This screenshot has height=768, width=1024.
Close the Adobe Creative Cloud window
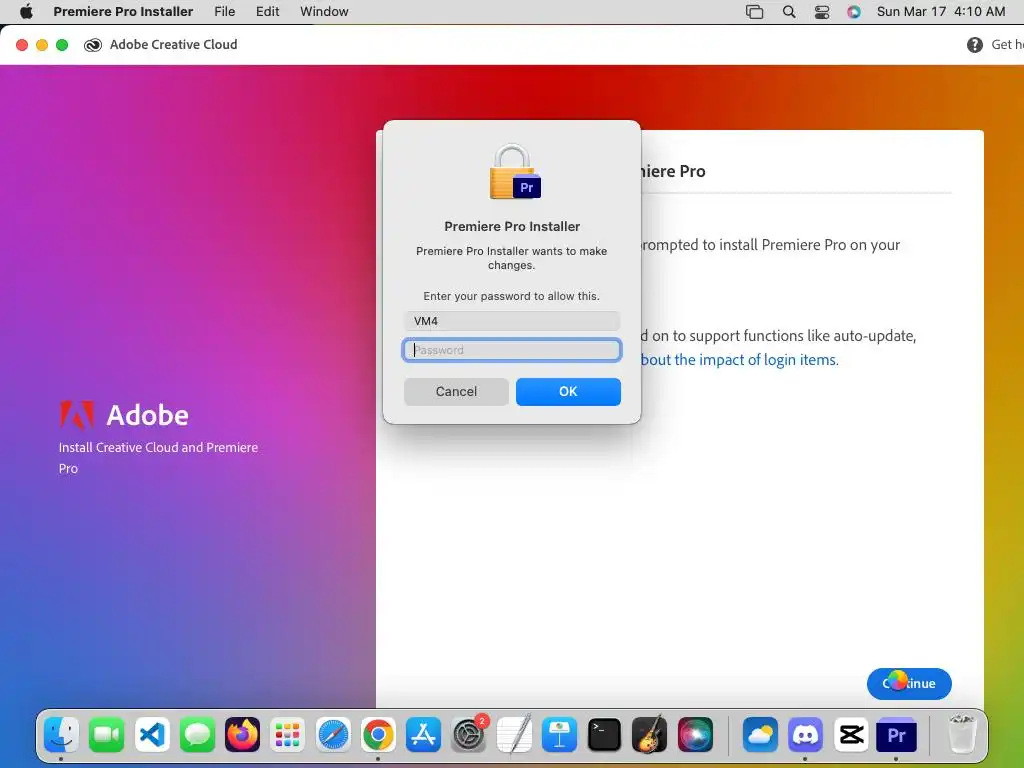(x=22, y=44)
